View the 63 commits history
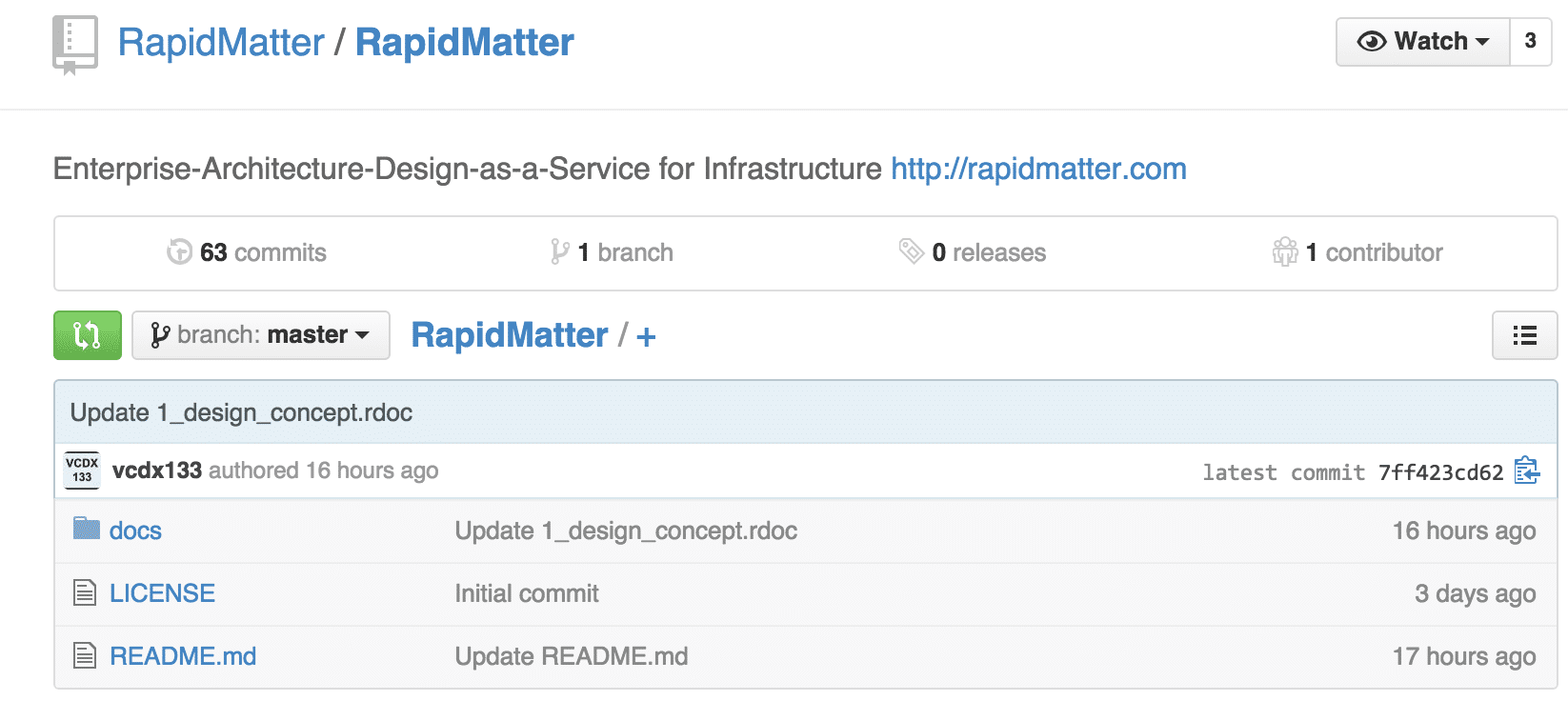This screenshot has height=701, width=1568. pos(247,252)
